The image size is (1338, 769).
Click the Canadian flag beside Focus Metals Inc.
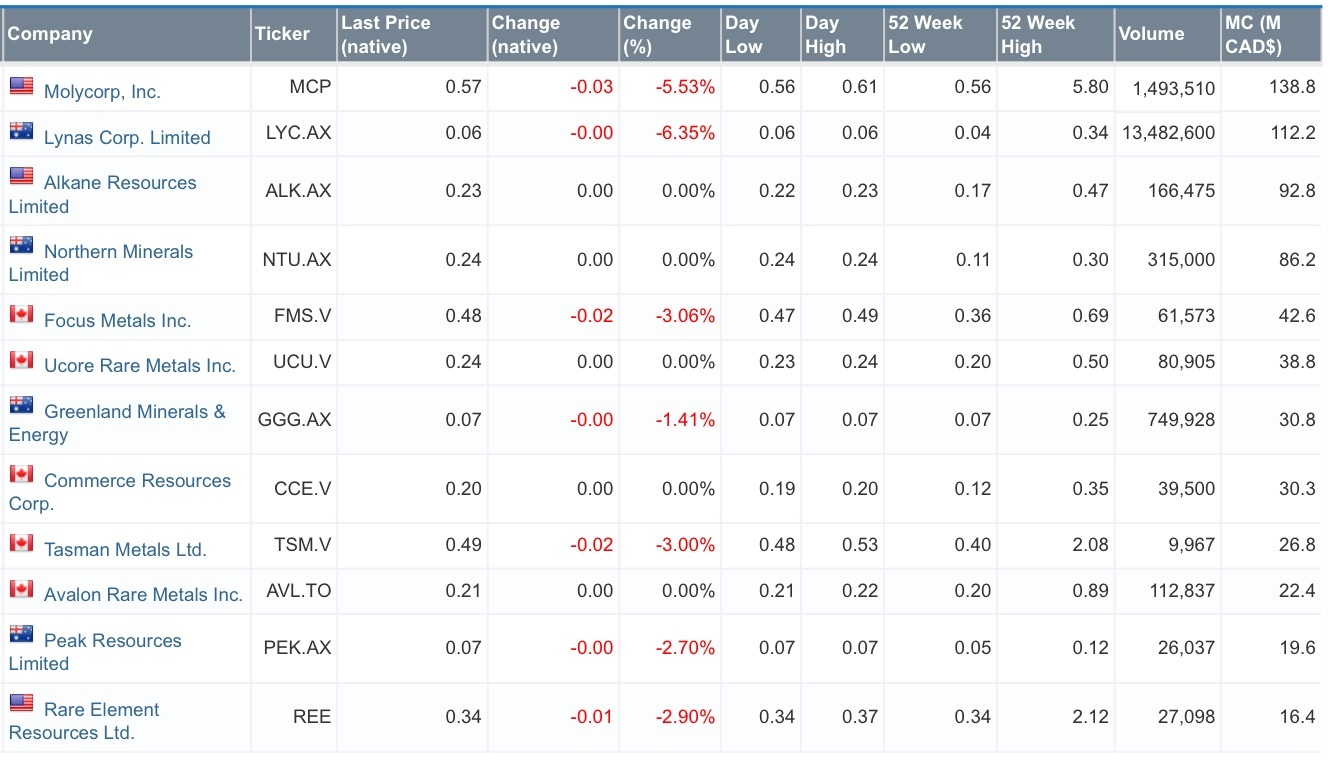click(x=21, y=315)
